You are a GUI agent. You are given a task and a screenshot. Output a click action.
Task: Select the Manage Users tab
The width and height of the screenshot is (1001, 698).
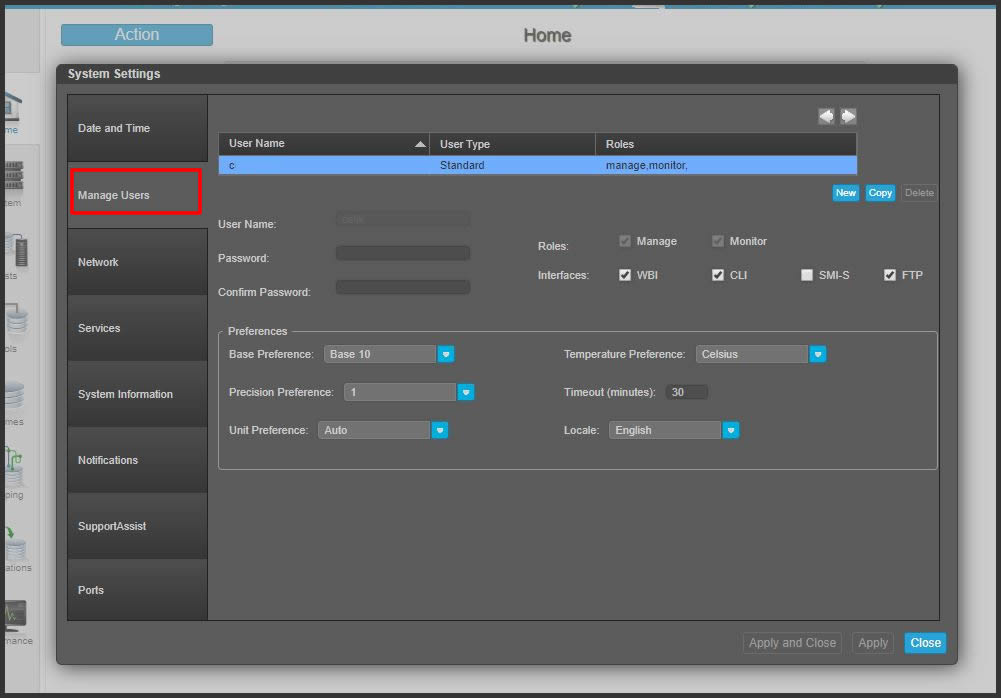pyautogui.click(x=137, y=195)
